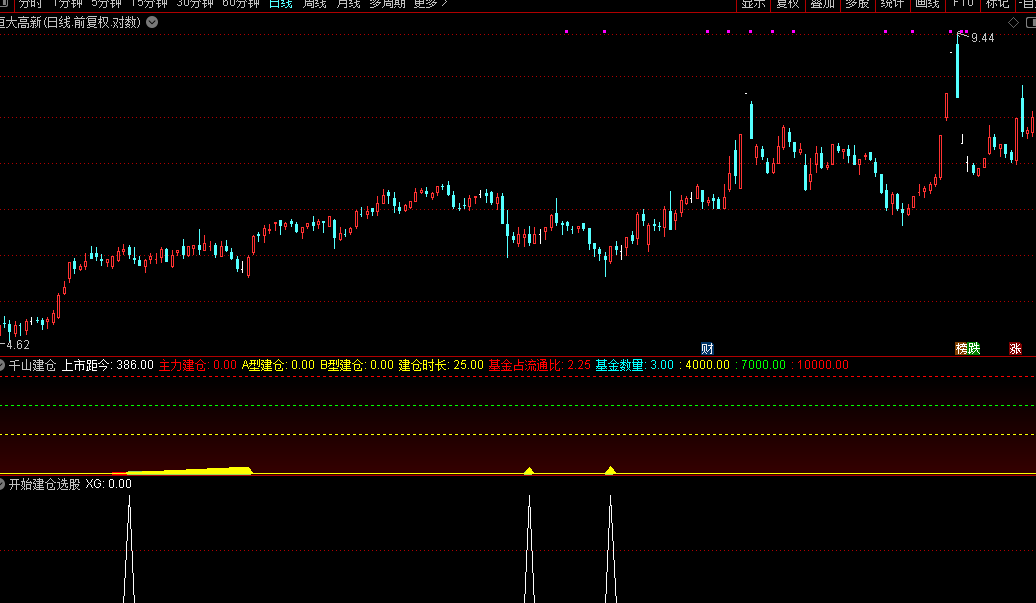The height and width of the screenshot is (603, 1036).
Task: Select the 月线 monthly chart tab
Action: tap(348, 4)
